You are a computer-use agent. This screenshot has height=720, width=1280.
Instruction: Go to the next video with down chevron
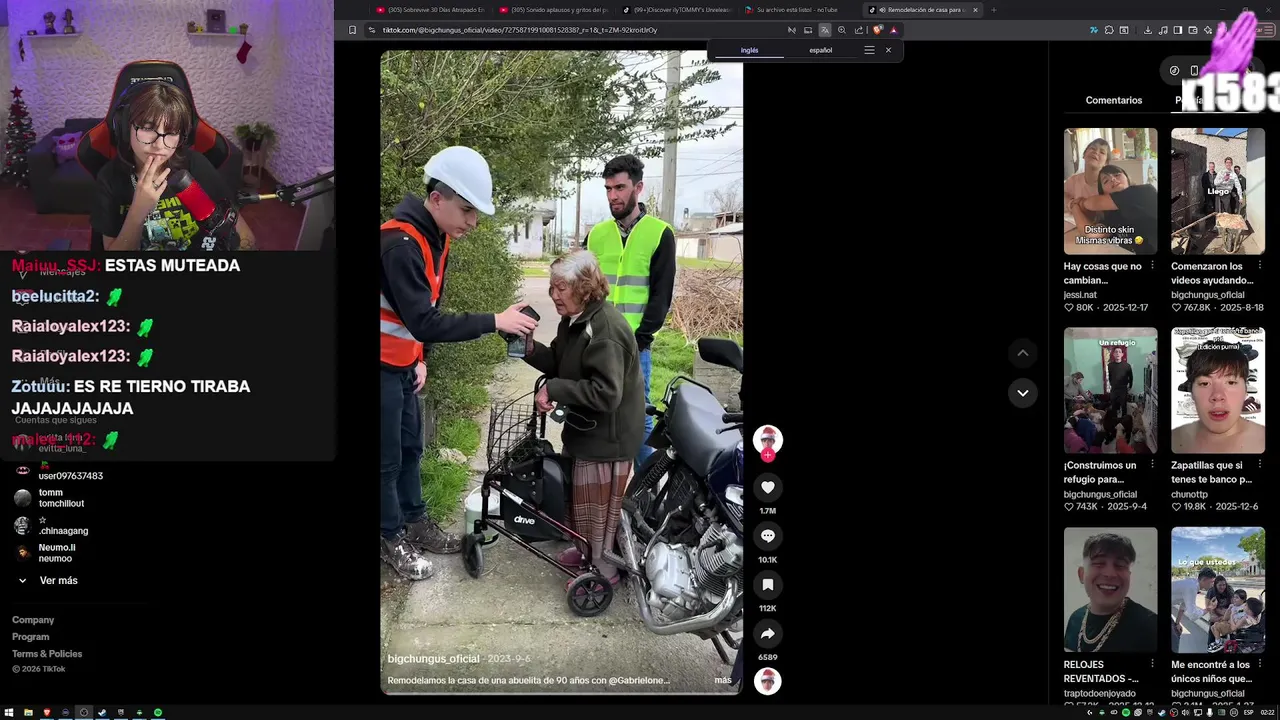point(1022,393)
